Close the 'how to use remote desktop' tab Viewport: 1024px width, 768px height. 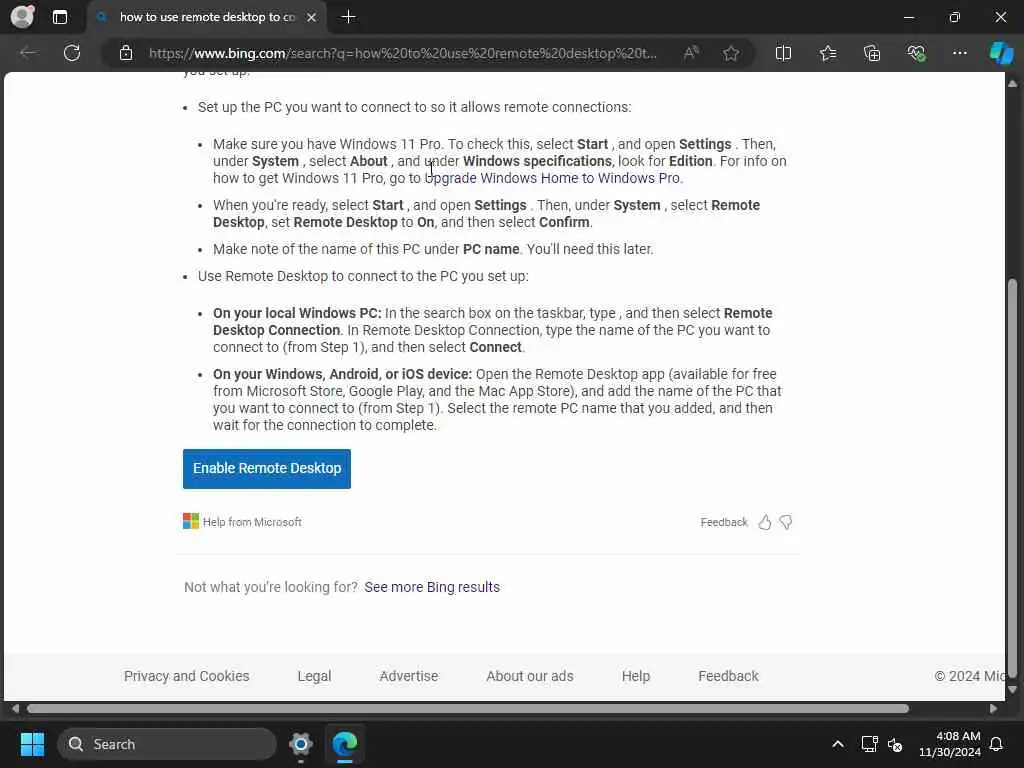(x=312, y=18)
